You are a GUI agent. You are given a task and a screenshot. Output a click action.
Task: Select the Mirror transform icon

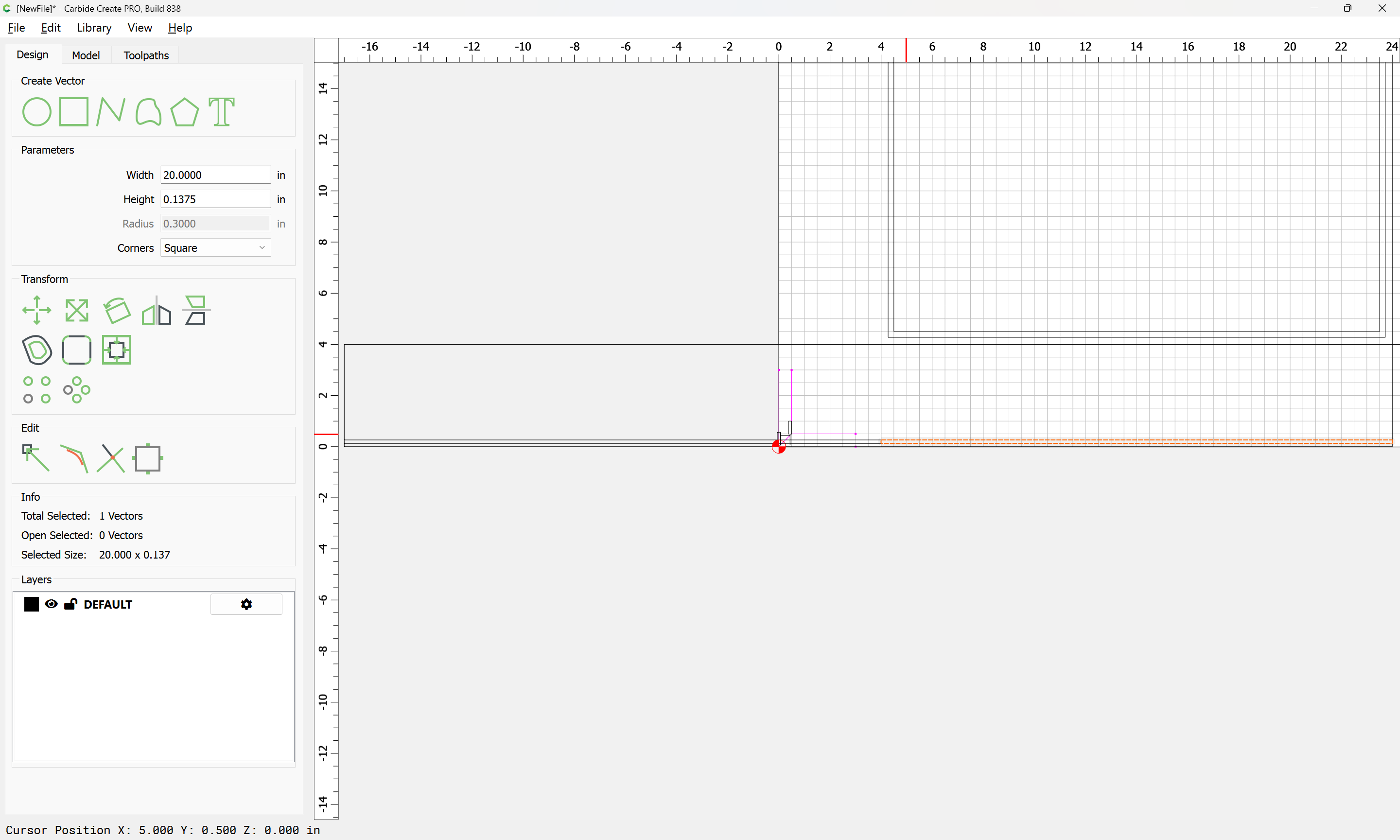[156, 310]
